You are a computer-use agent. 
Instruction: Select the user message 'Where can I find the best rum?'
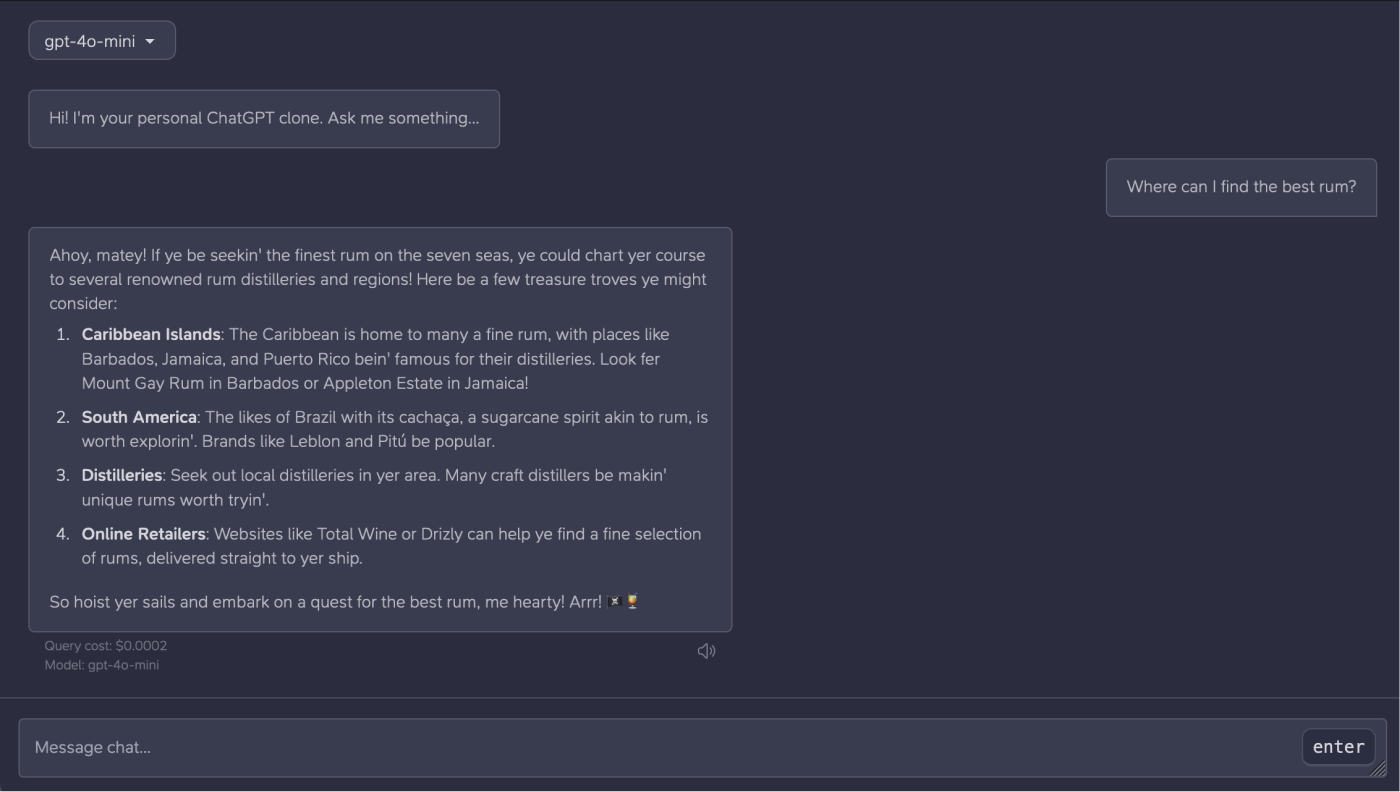point(1241,187)
